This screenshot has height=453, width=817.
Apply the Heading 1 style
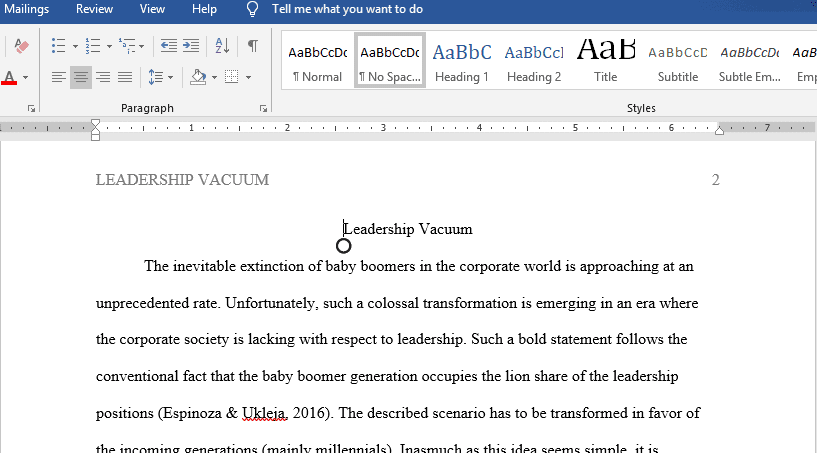point(462,60)
